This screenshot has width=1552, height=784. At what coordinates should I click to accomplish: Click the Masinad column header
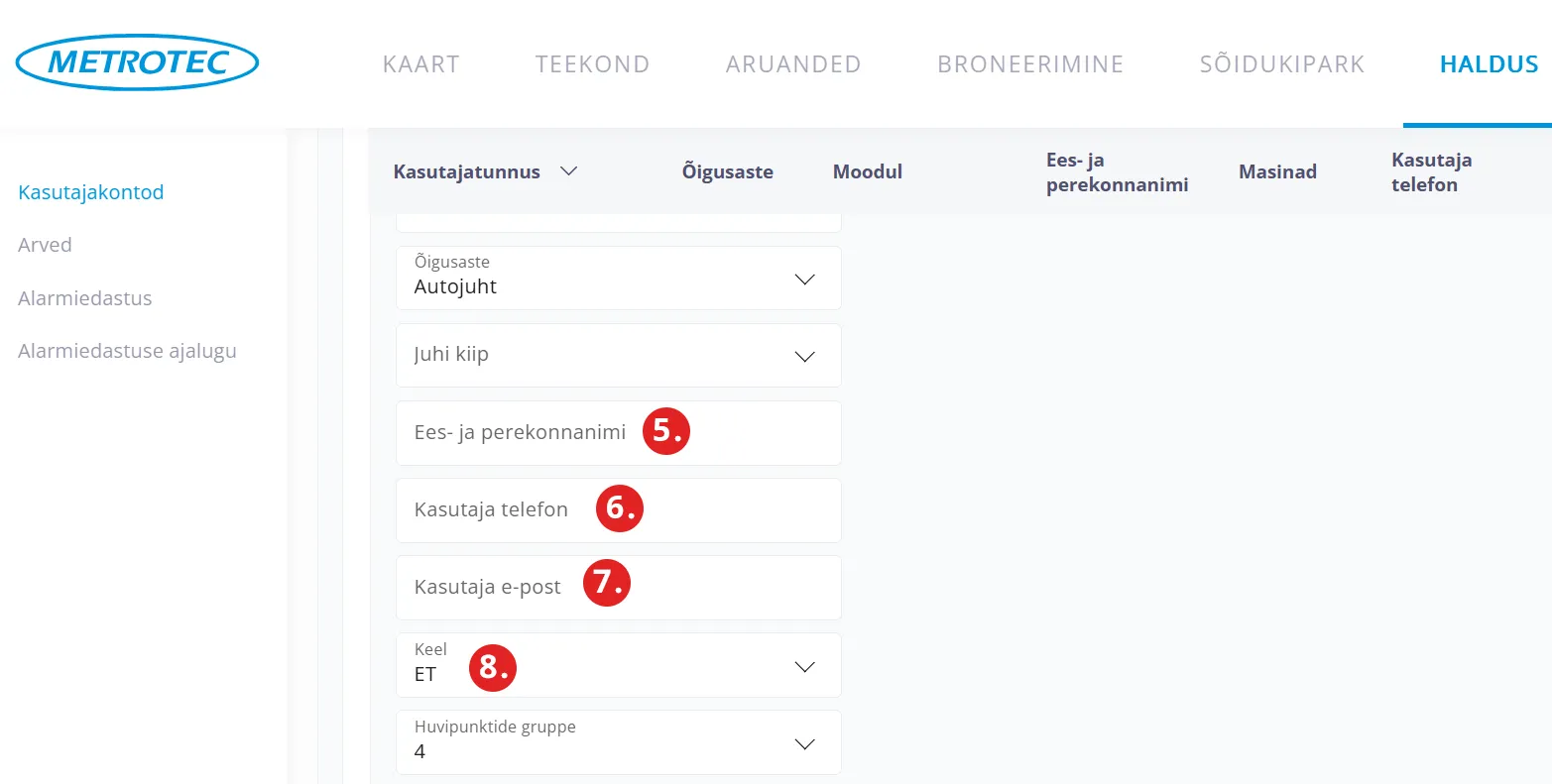(1277, 171)
